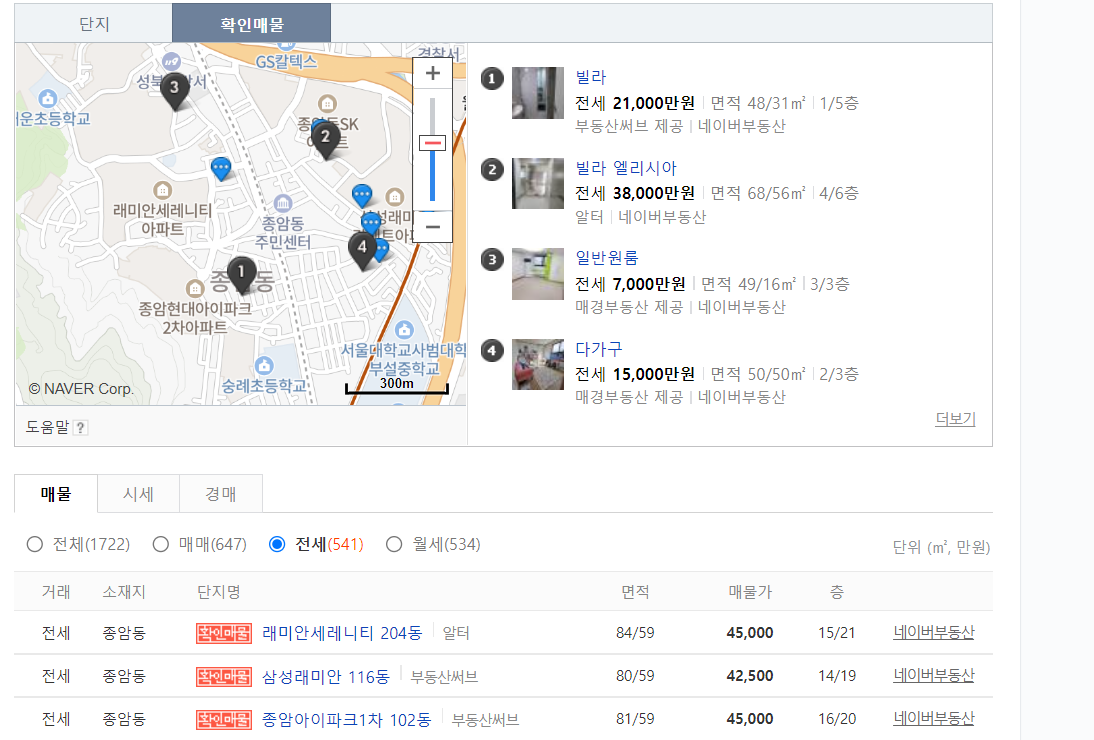Zoom out the map with minus button
1094x740 pixels.
tap(433, 227)
